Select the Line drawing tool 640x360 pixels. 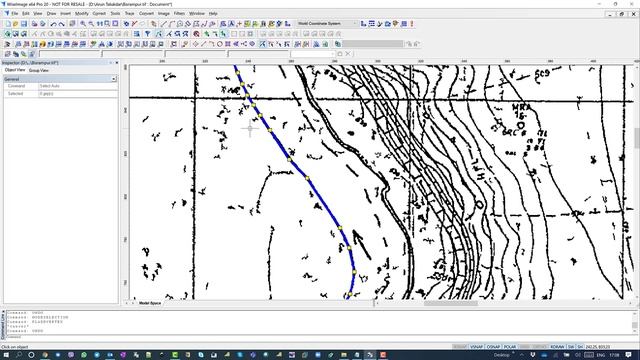pyautogui.click(x=164, y=24)
